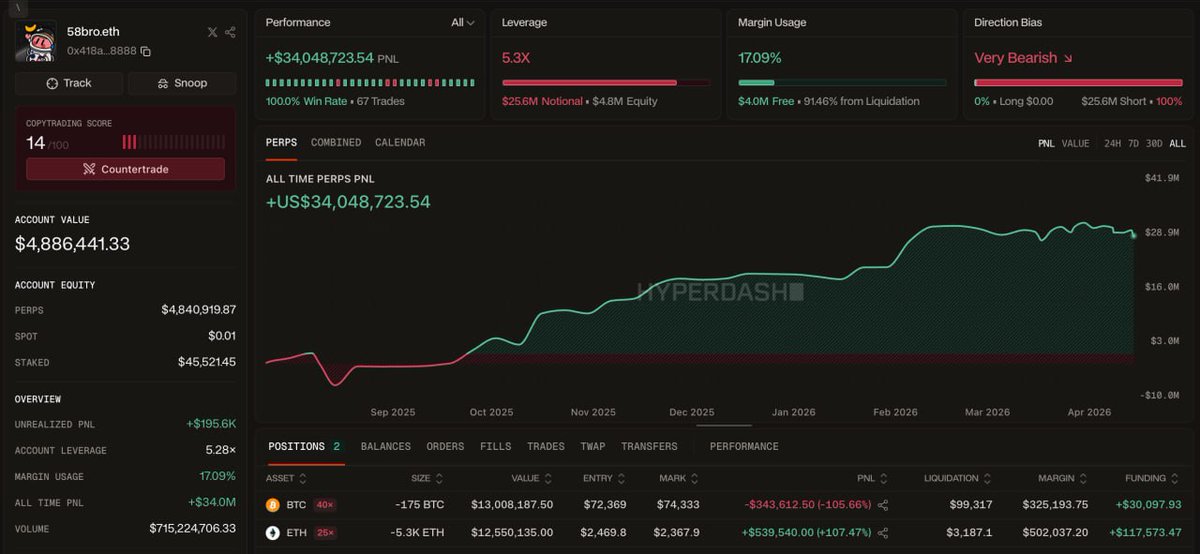1200x554 pixels.
Task: Click the PERPS equity value $4,840,919.87
Action: [198, 310]
